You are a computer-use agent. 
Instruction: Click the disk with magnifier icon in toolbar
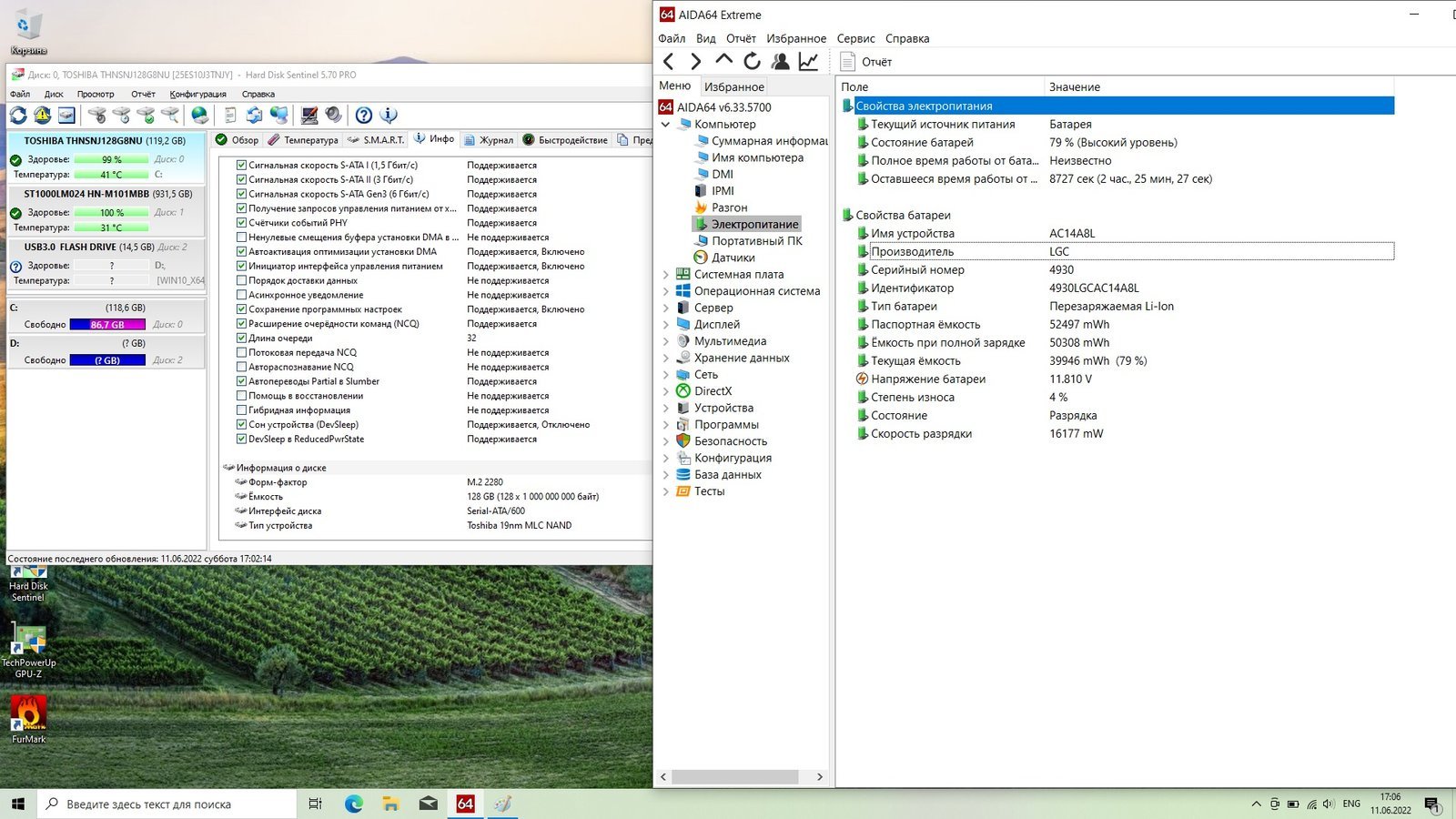click(170, 116)
